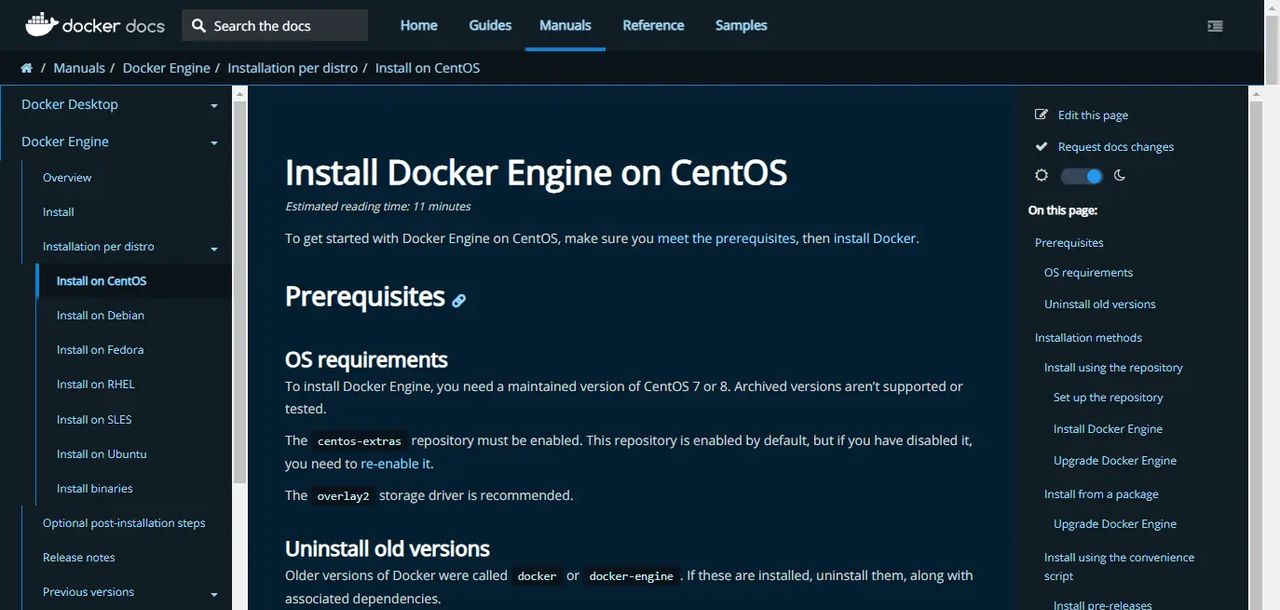The height and width of the screenshot is (610, 1280).
Task: Click the Edit this page pencil icon
Action: click(1041, 115)
